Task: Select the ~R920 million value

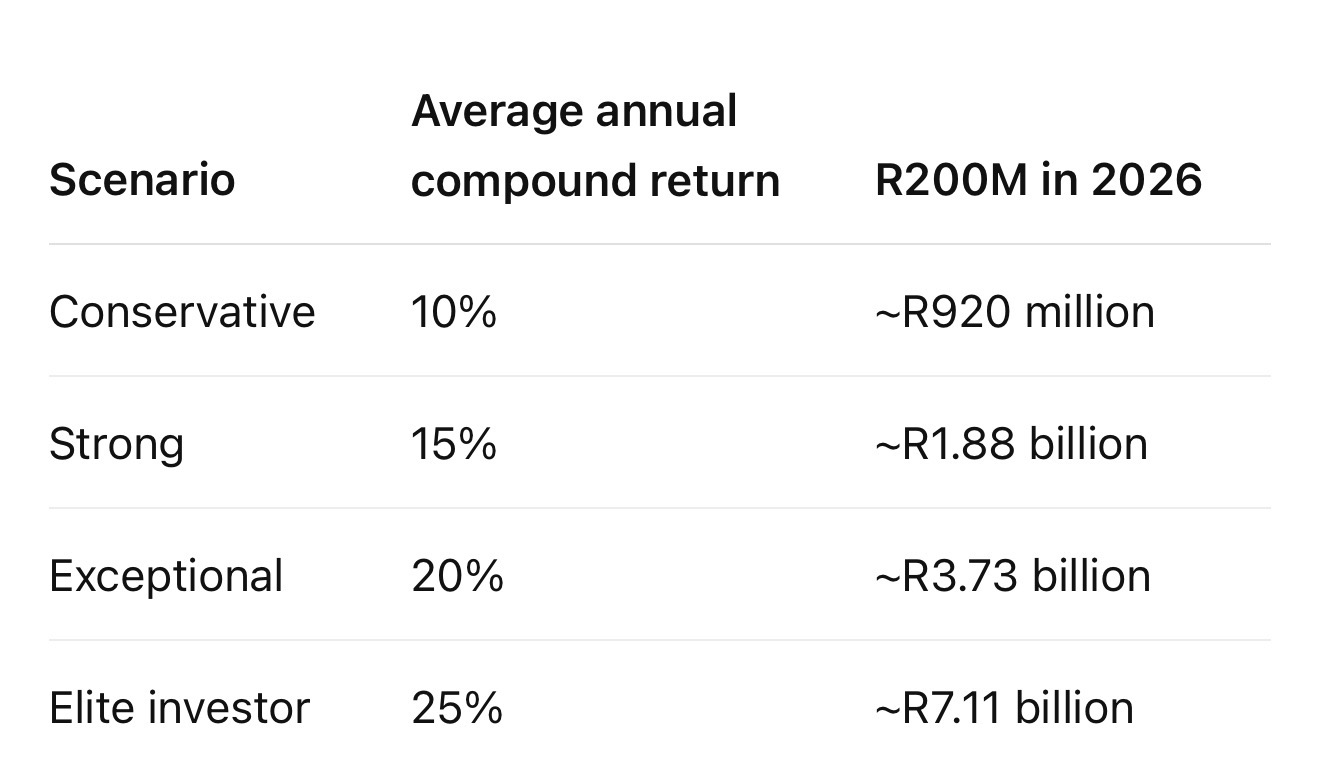Action: click(x=1015, y=311)
